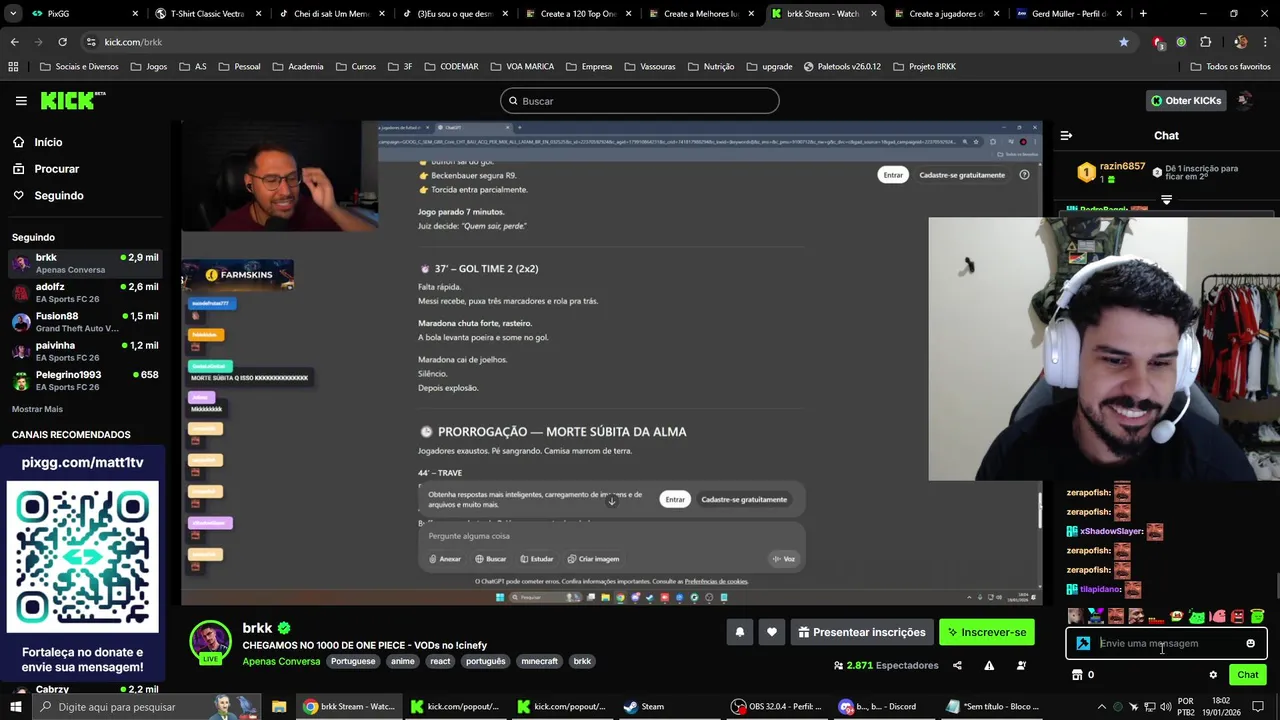The width and height of the screenshot is (1280, 720).
Task: Open the chat identity badge icon
Action: [1083, 643]
